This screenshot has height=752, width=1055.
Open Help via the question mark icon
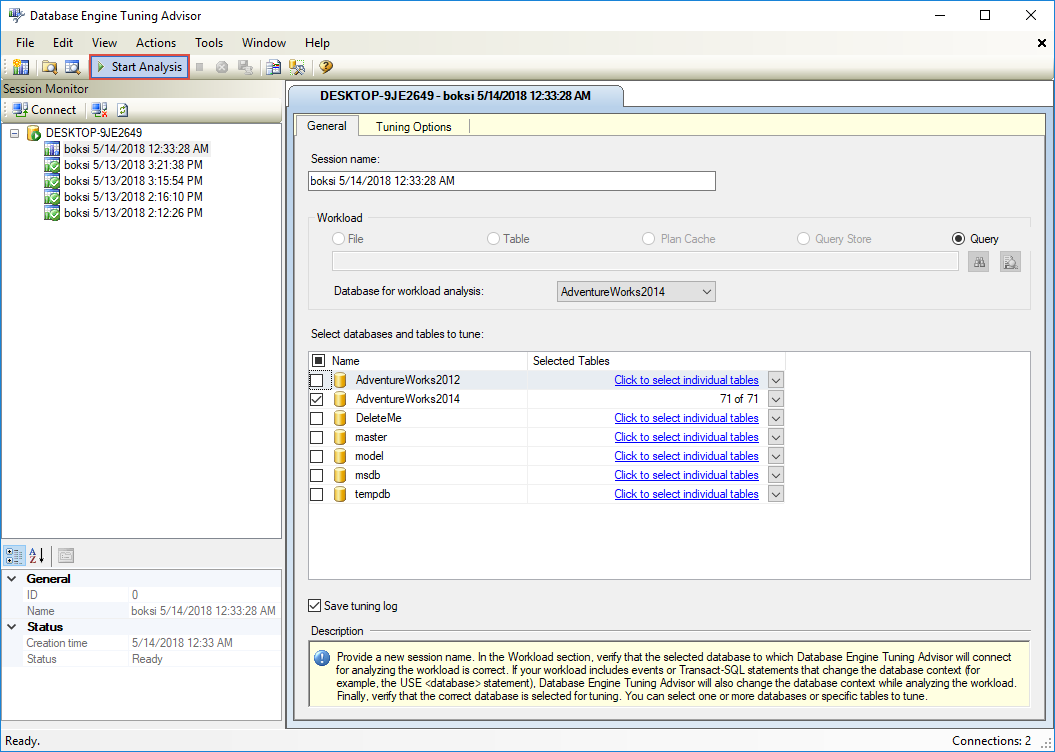click(x=326, y=67)
